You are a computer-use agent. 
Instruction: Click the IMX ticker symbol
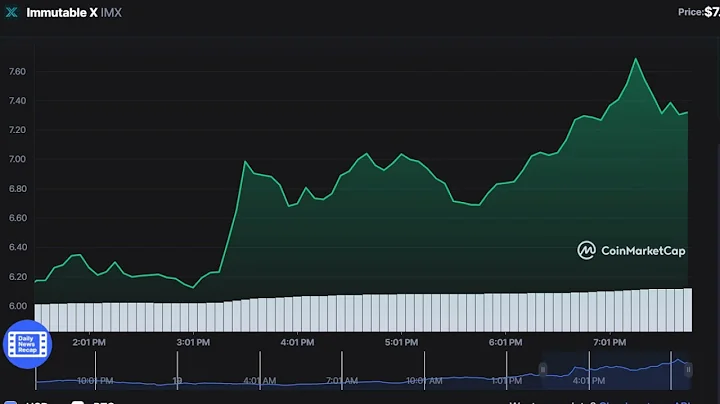coord(111,13)
